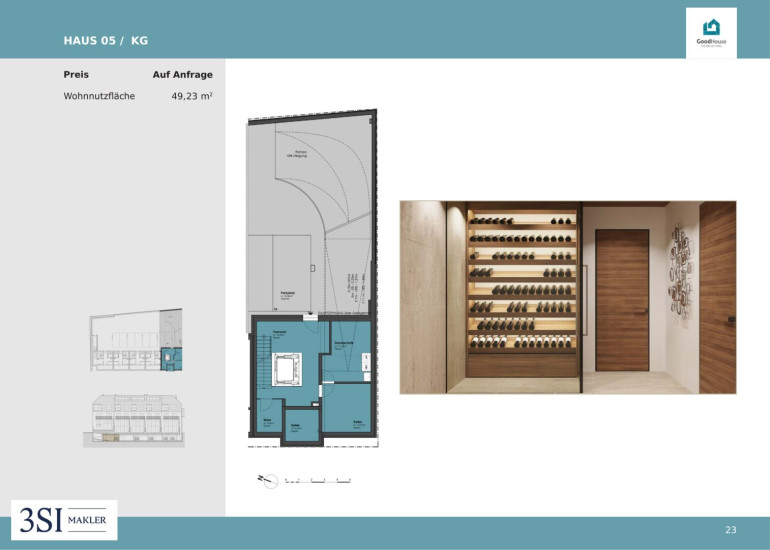Click the Auf Anfrage price text
This screenshot has width=770, height=550.
click(x=183, y=75)
